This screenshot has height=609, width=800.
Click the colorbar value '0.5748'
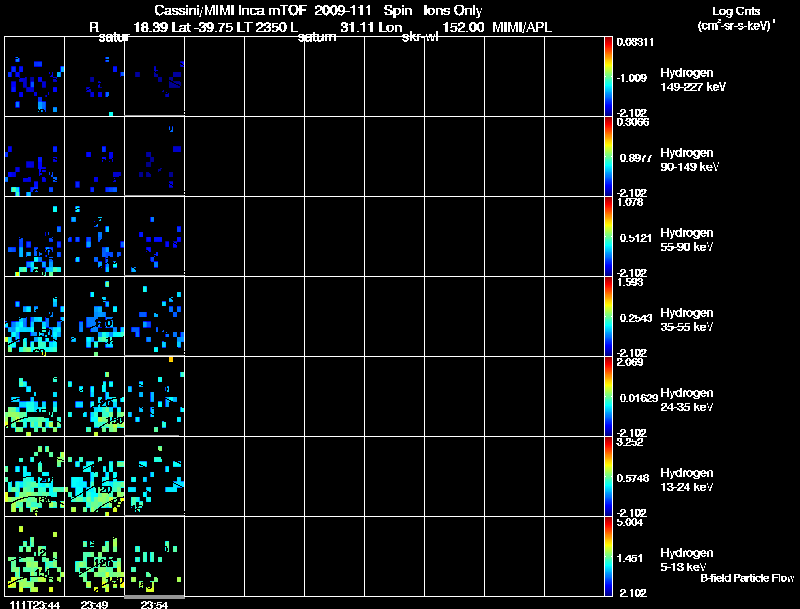[633, 478]
